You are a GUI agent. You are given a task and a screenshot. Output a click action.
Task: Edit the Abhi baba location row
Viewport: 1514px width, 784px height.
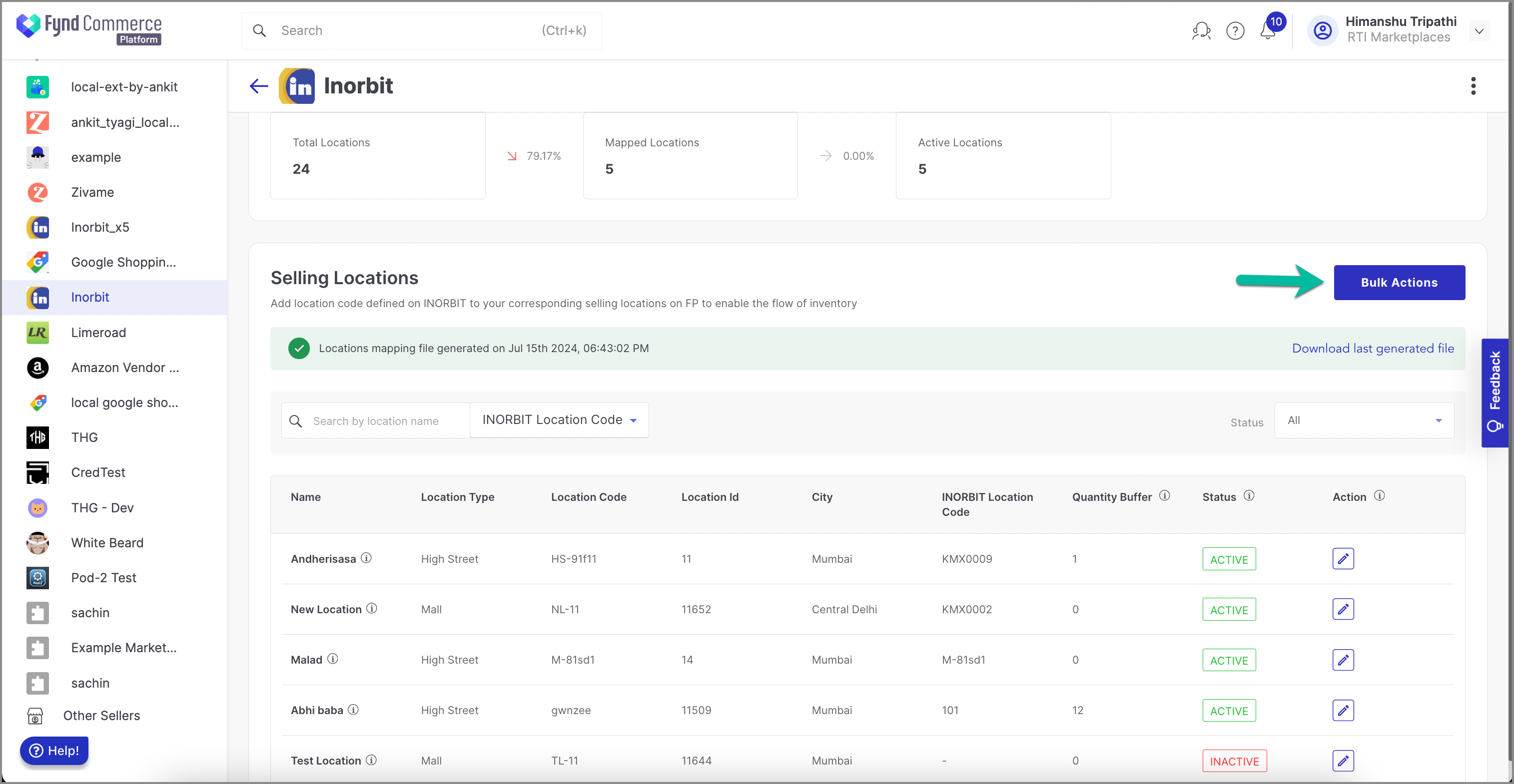1343,710
